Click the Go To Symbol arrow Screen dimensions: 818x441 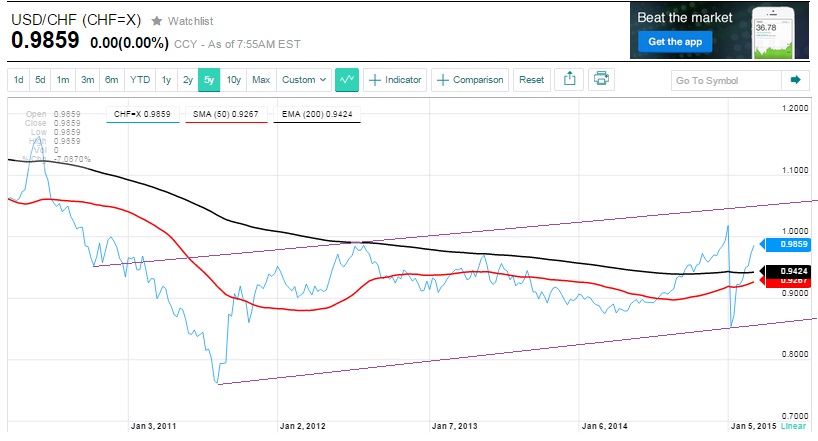click(x=795, y=80)
